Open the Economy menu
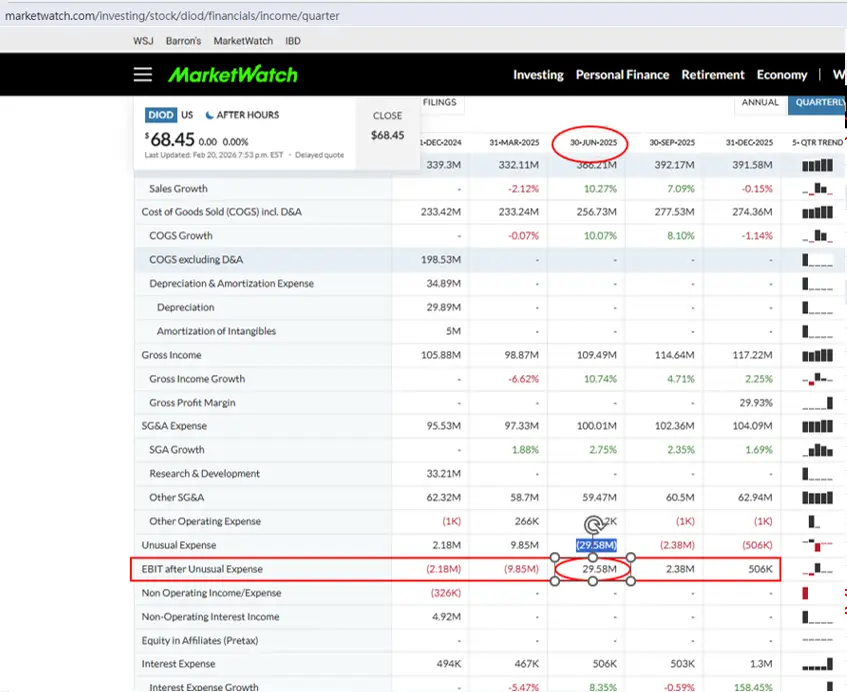The image size is (847, 692). [x=781, y=75]
